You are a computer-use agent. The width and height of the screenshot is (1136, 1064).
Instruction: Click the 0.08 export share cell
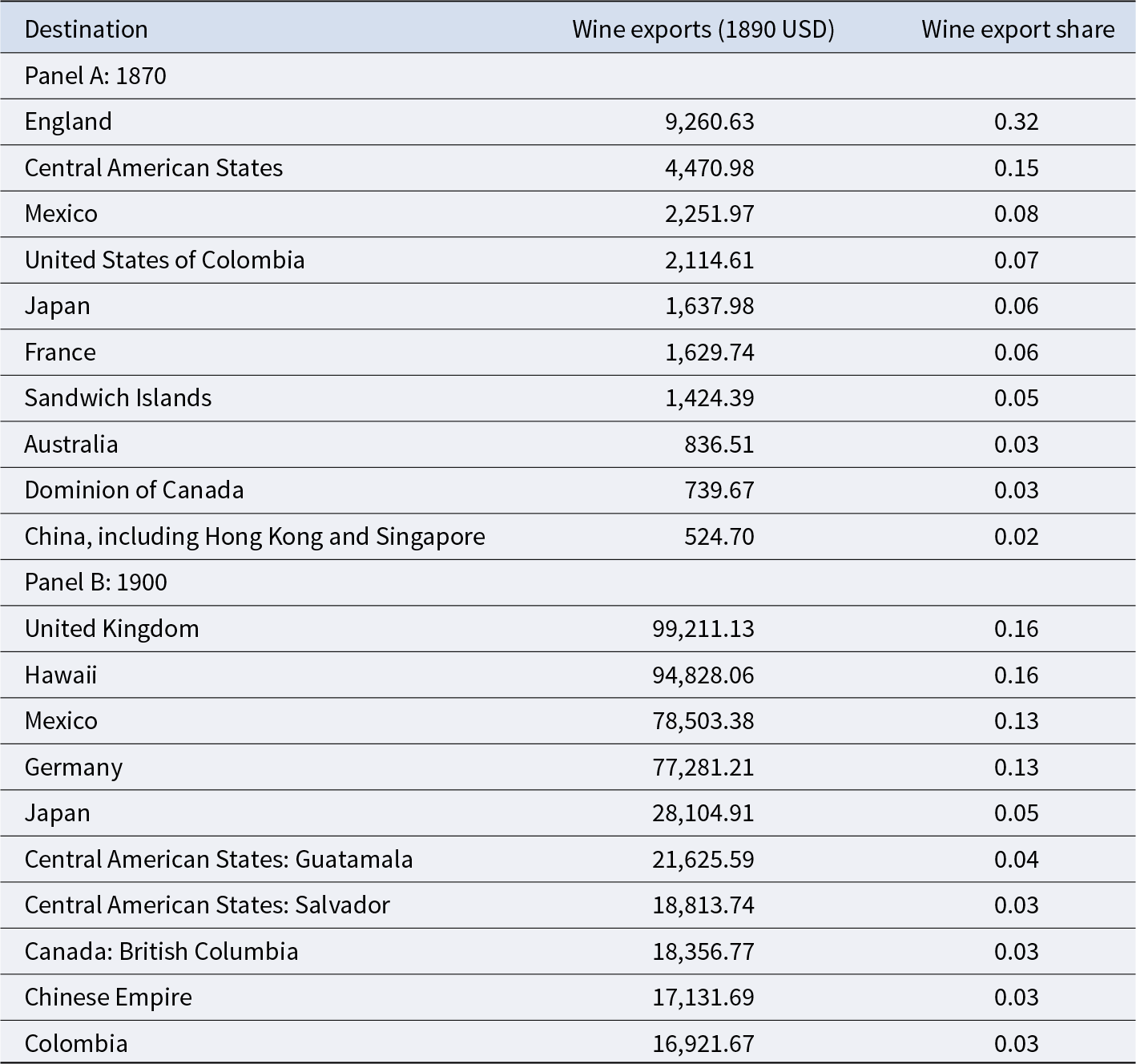coord(1017,214)
